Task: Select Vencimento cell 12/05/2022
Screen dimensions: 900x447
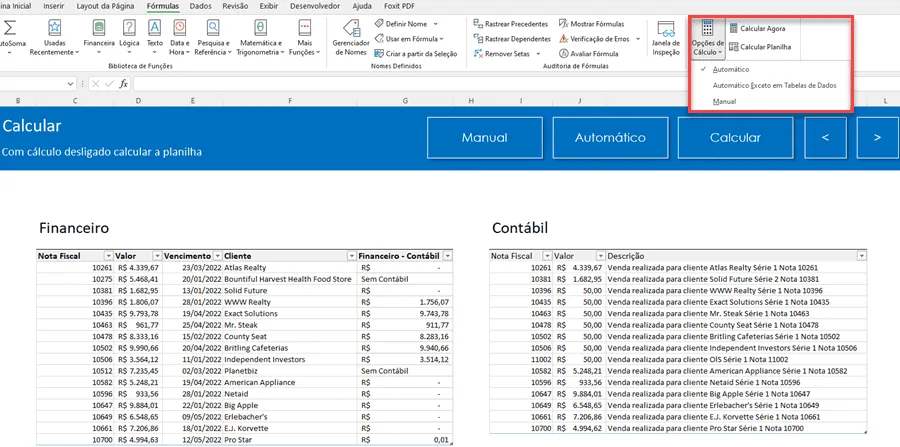Action: pyautogui.click(x=192, y=440)
